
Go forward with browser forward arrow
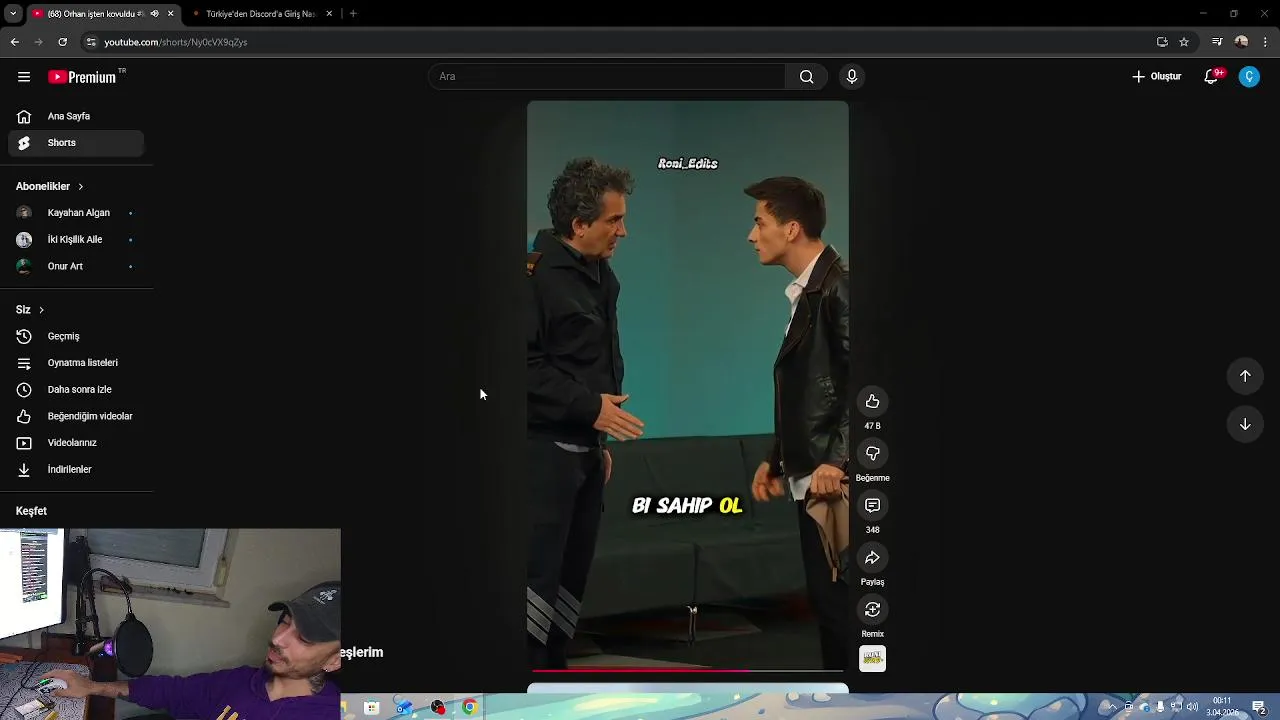tap(38, 42)
